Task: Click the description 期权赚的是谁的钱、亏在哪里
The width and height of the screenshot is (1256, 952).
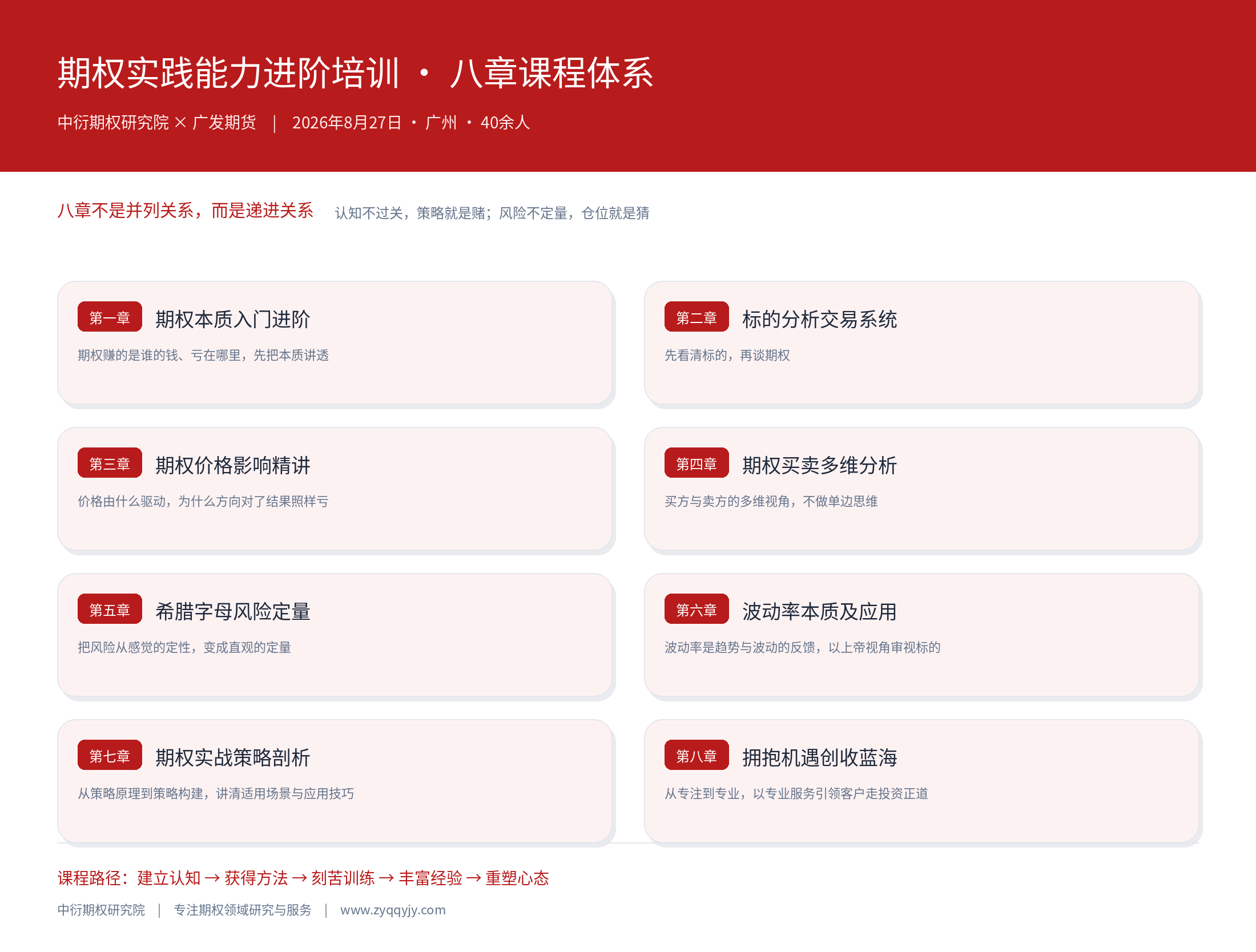Action: pos(159,355)
